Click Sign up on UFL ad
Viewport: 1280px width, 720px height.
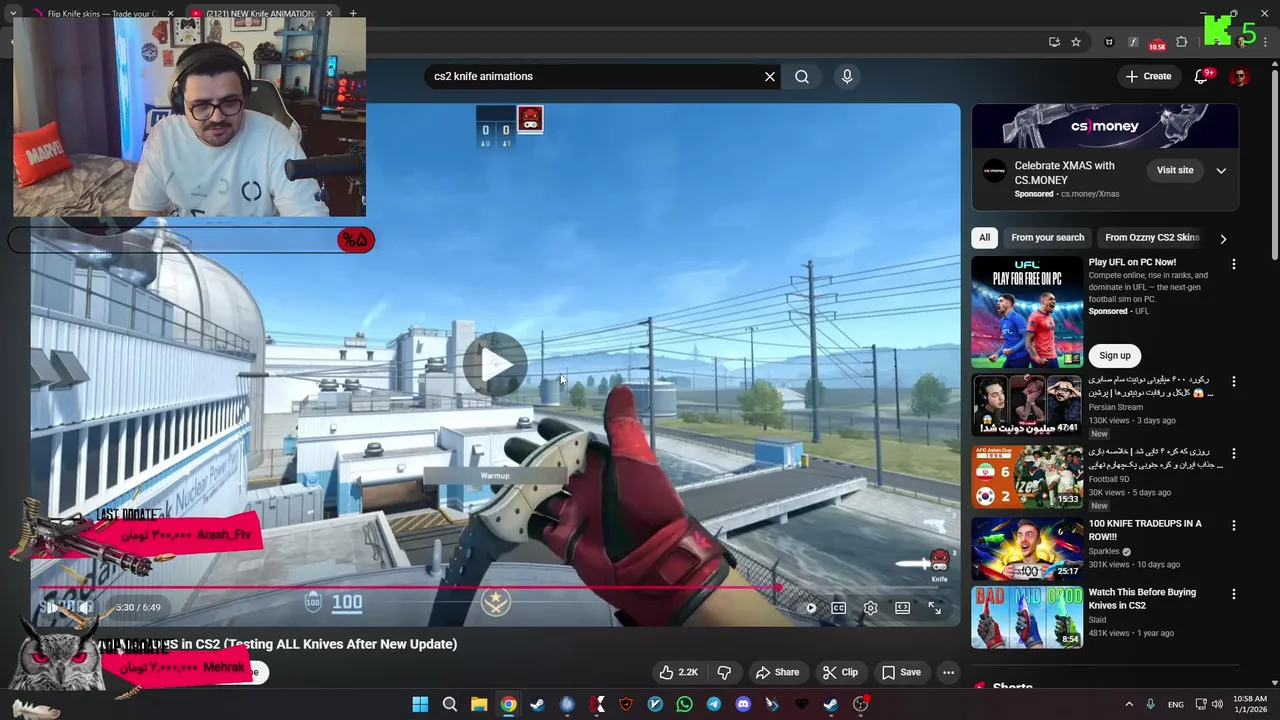(1115, 356)
